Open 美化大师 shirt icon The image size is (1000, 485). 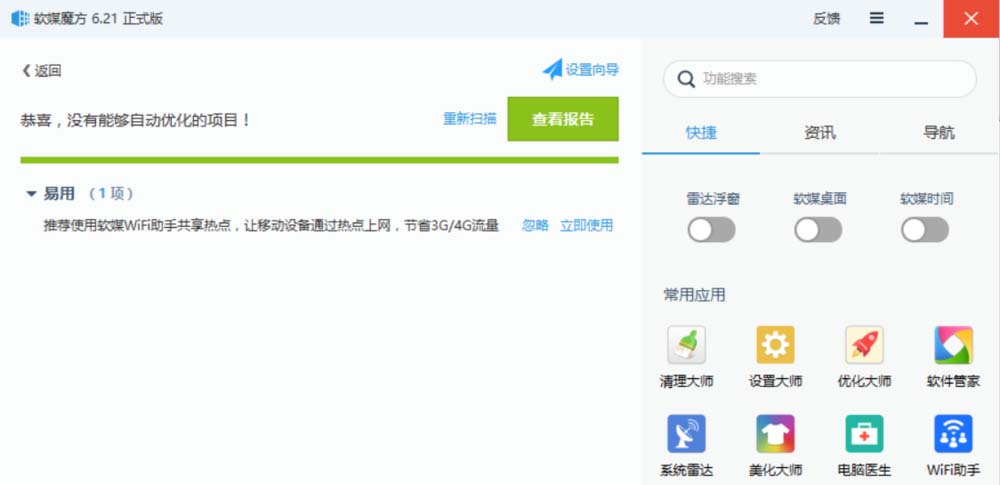tap(775, 434)
